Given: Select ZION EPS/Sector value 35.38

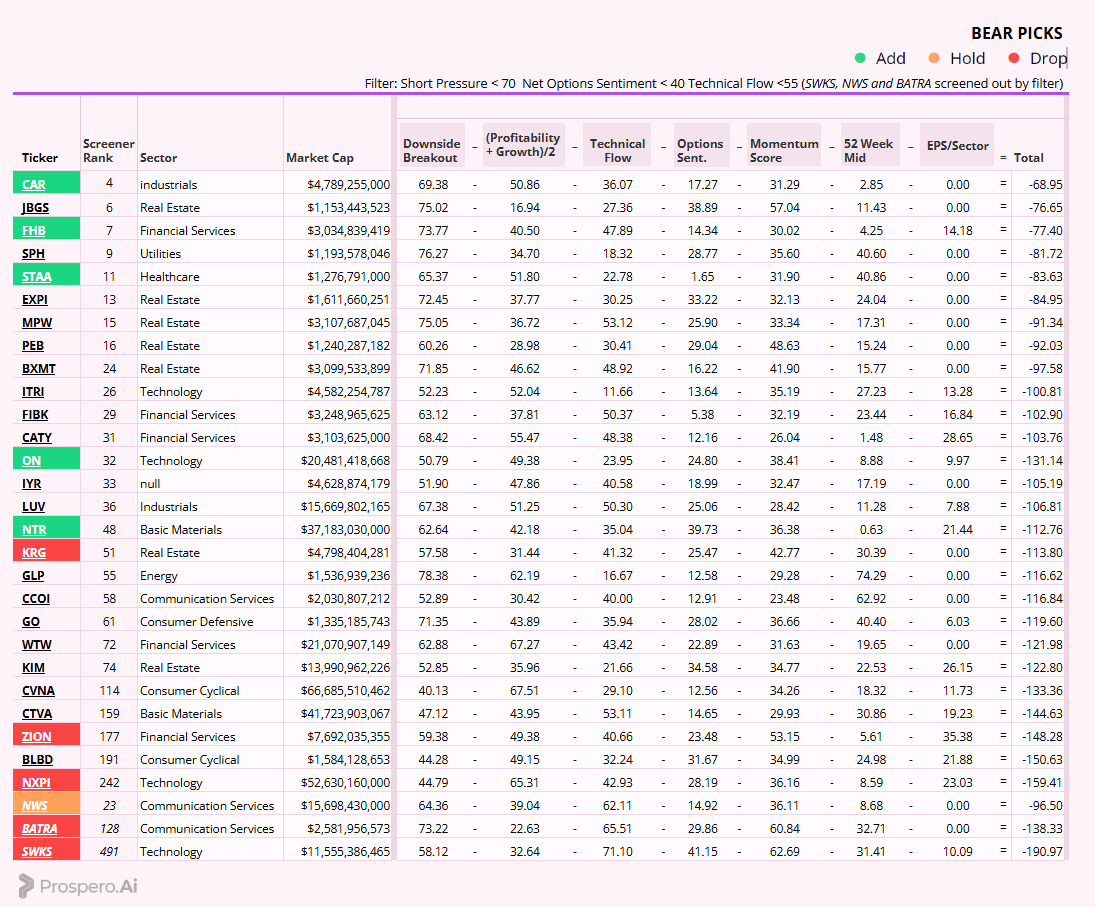Looking at the screenshot, I should tap(957, 737).
